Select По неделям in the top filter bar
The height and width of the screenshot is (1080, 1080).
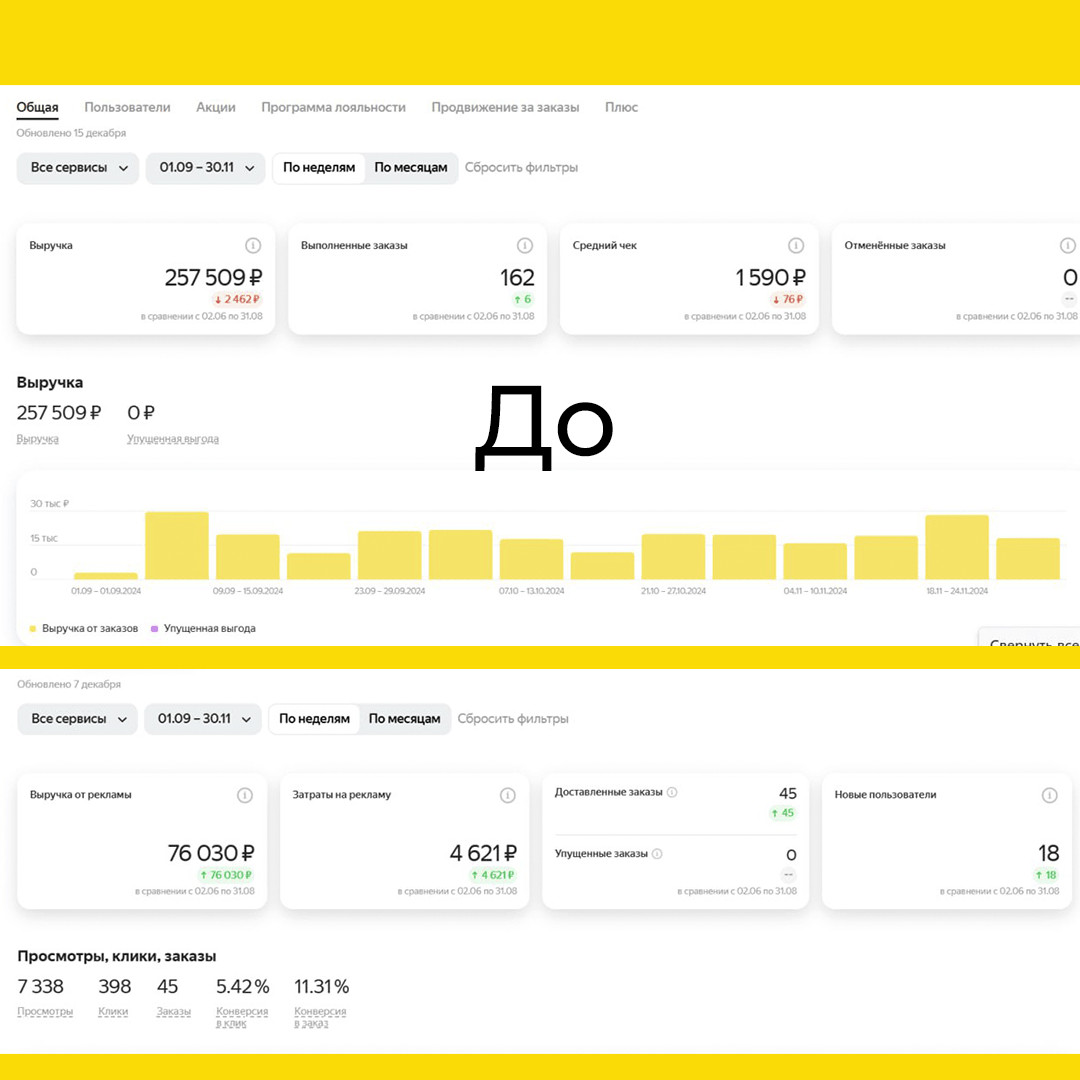(x=319, y=167)
